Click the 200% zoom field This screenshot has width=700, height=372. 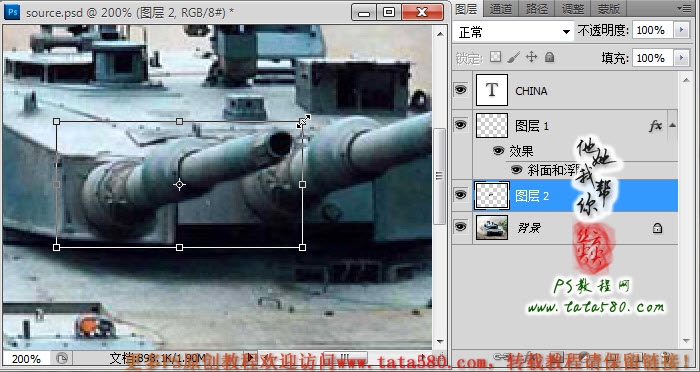tap(26, 359)
